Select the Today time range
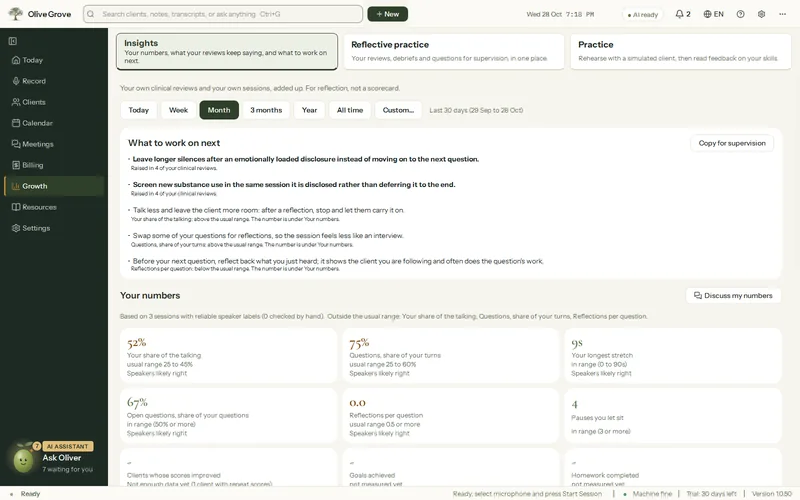Viewport: 800px width, 500px height. pyautogui.click(x=138, y=110)
